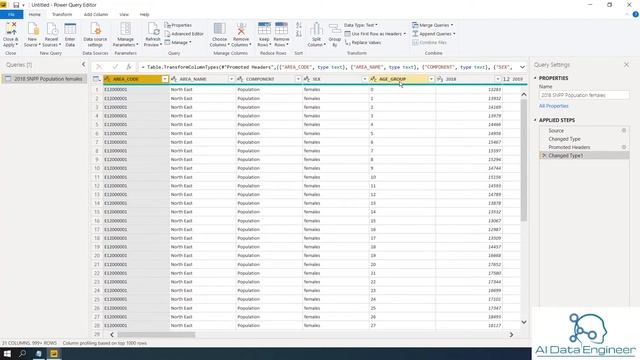Click the horizontal scrollbar thumb

coord(156,335)
